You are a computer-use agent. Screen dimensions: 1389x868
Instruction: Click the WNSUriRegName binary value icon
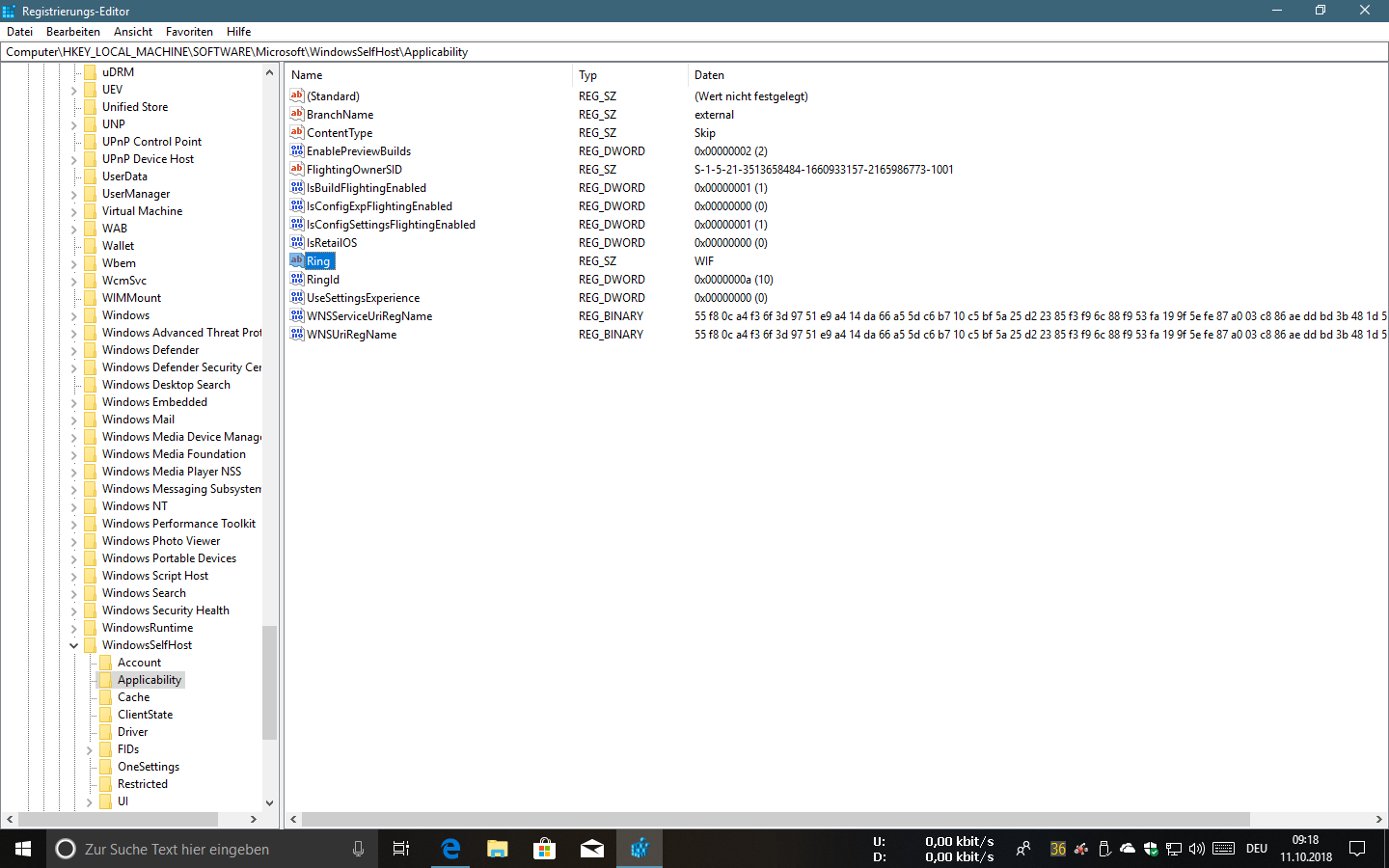(297, 334)
